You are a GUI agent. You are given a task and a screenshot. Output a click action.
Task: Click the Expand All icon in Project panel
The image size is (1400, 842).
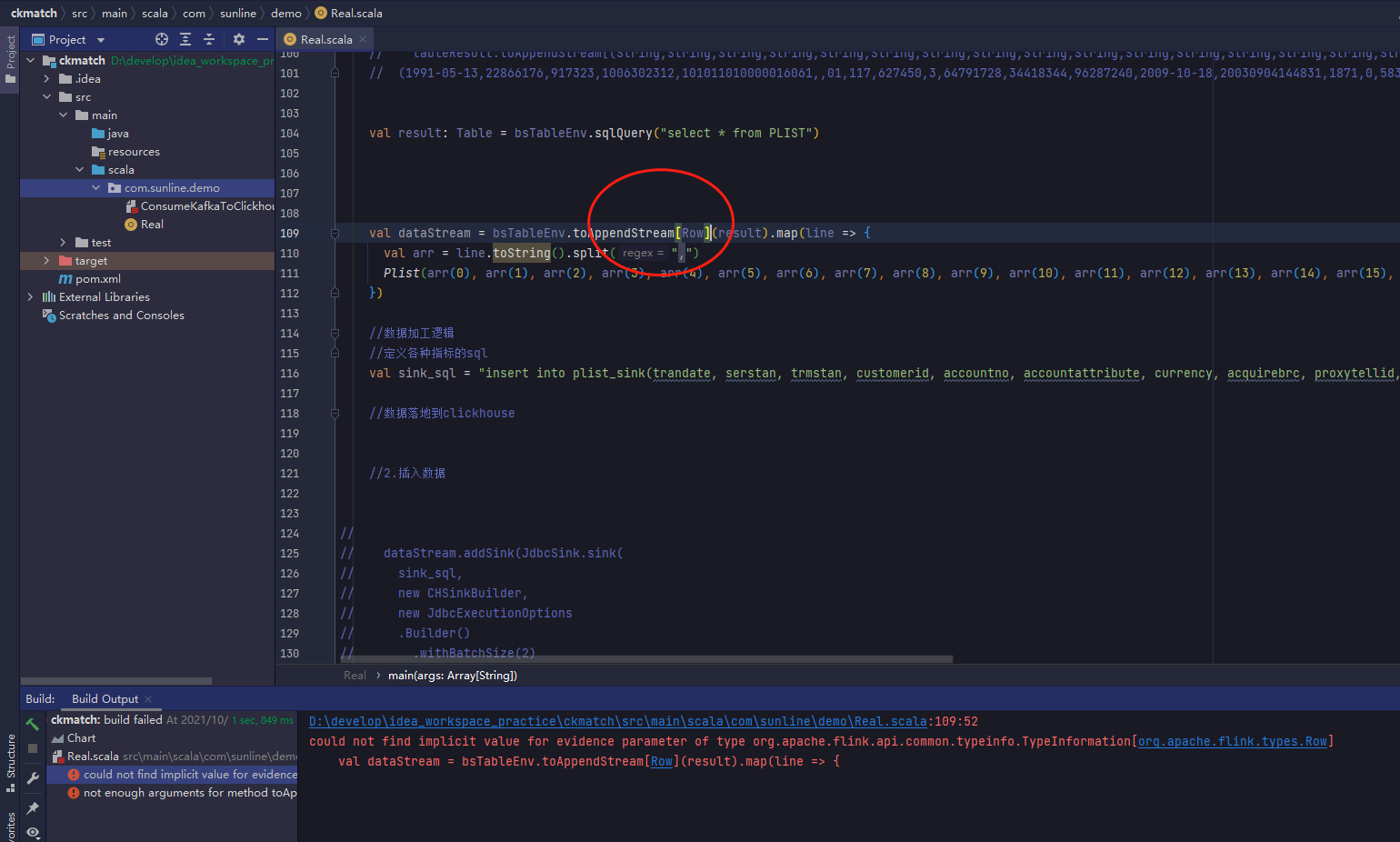[185, 39]
